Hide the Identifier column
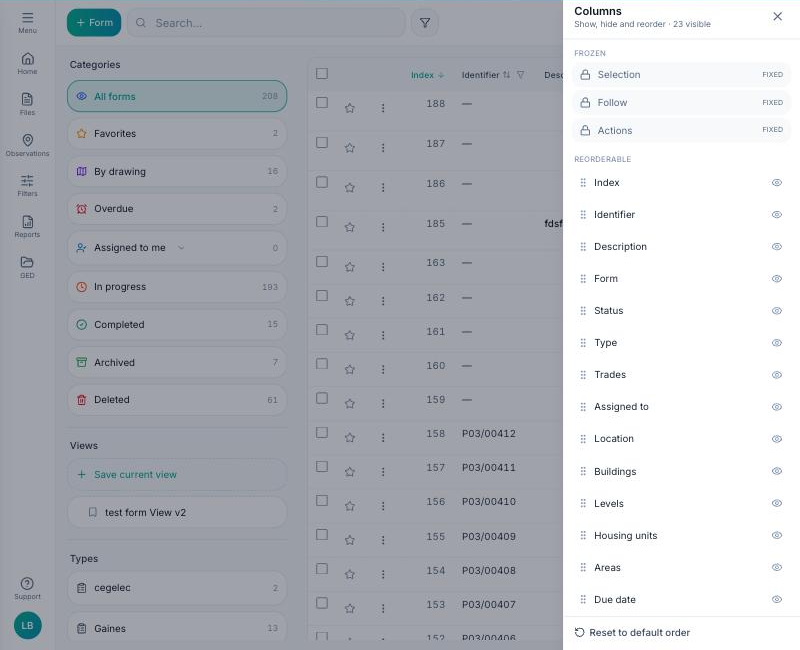Viewport: 800px width, 650px height. (x=777, y=215)
